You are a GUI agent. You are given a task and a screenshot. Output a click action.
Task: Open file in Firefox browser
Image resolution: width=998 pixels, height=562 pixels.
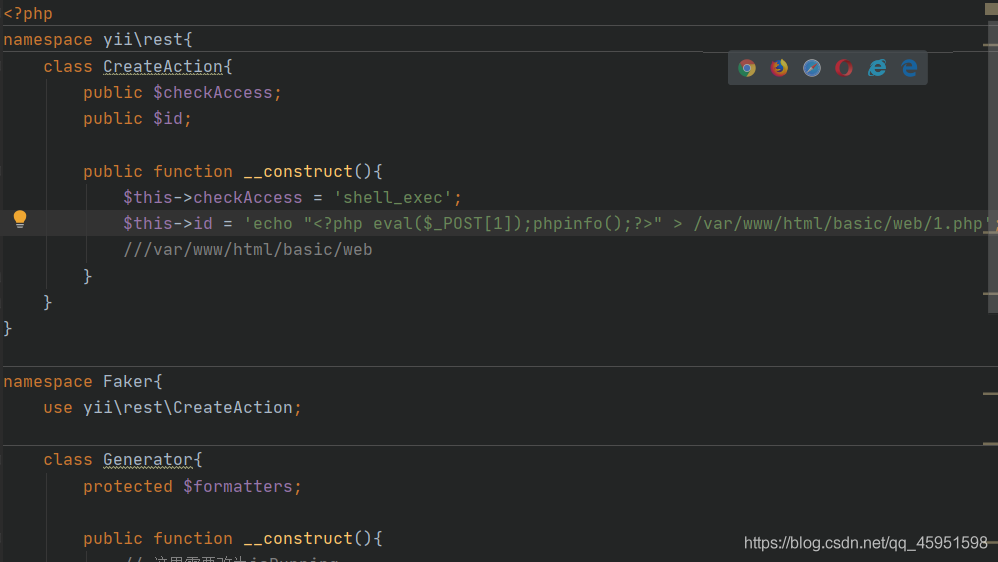click(x=779, y=68)
